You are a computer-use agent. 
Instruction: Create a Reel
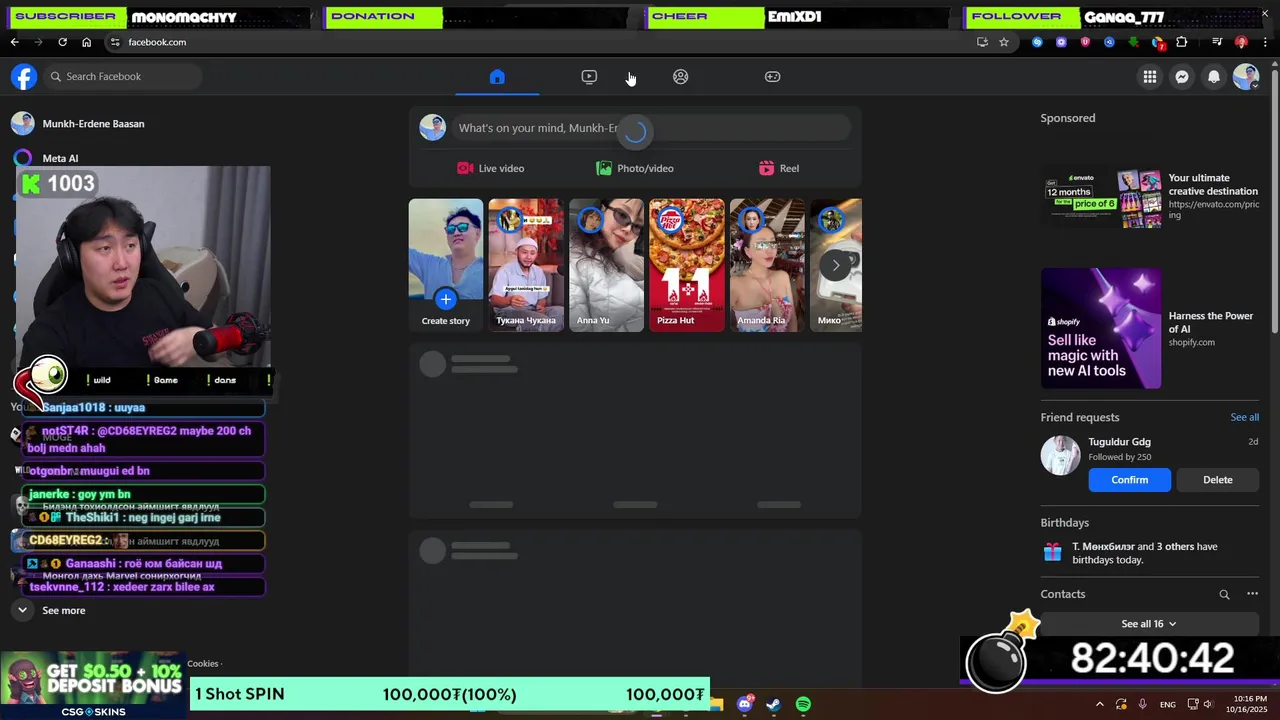779,168
